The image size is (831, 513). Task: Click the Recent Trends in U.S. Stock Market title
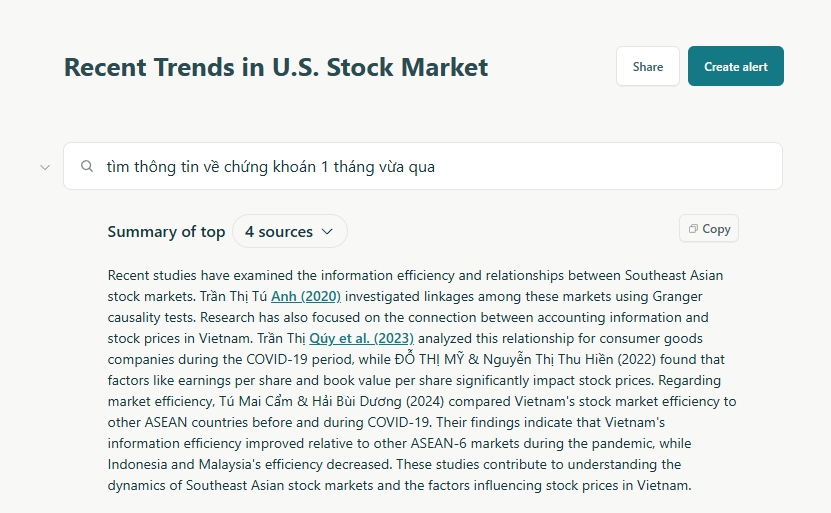(x=276, y=67)
